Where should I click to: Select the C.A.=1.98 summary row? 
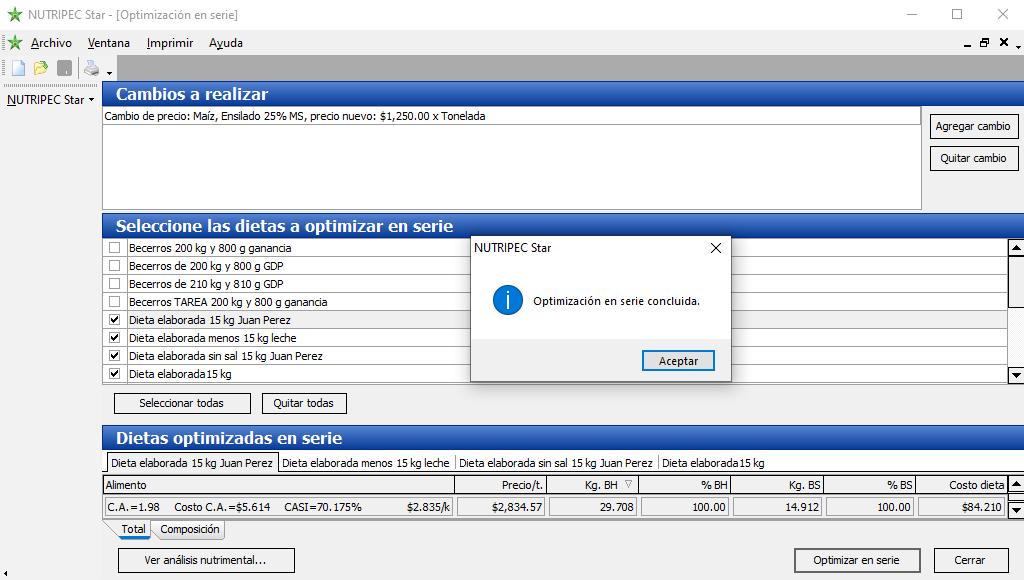(279, 507)
